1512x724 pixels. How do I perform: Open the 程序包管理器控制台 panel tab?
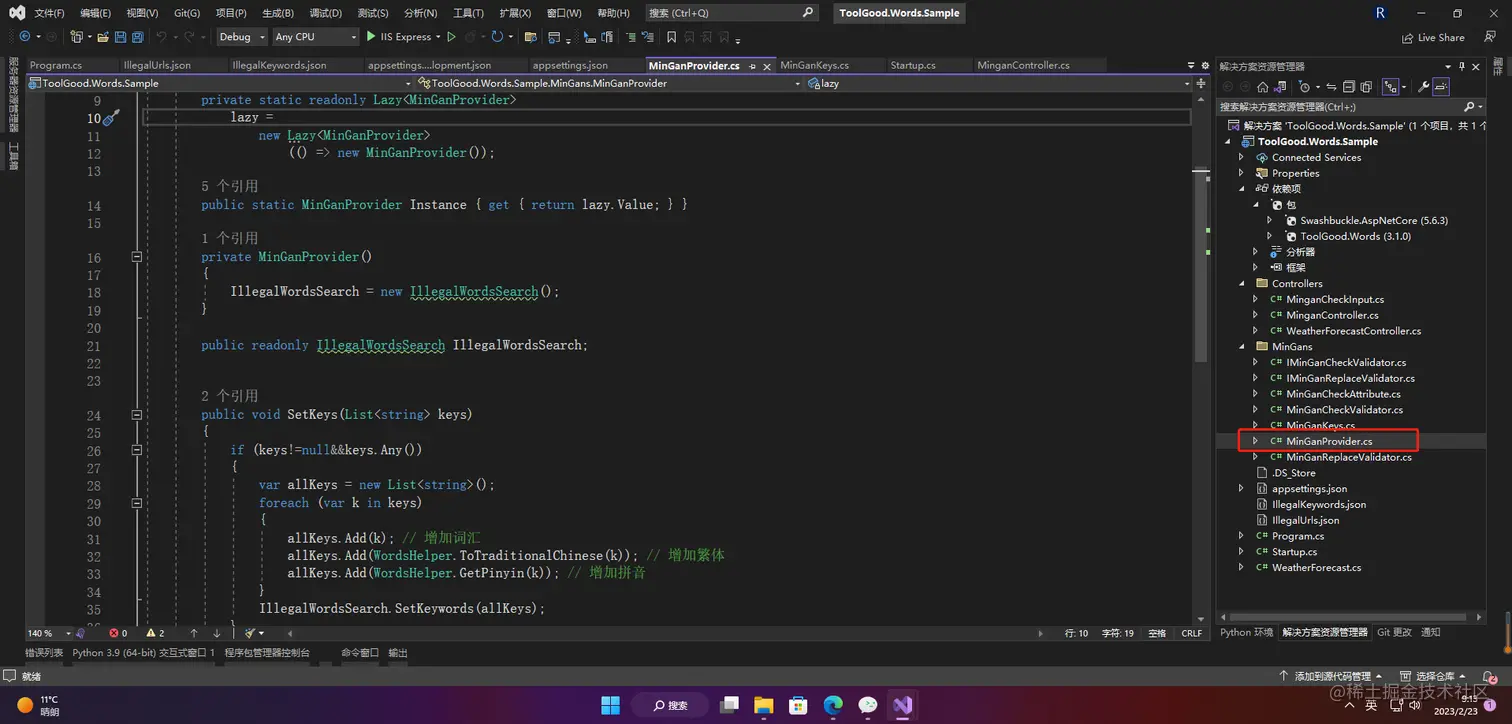tap(267, 653)
